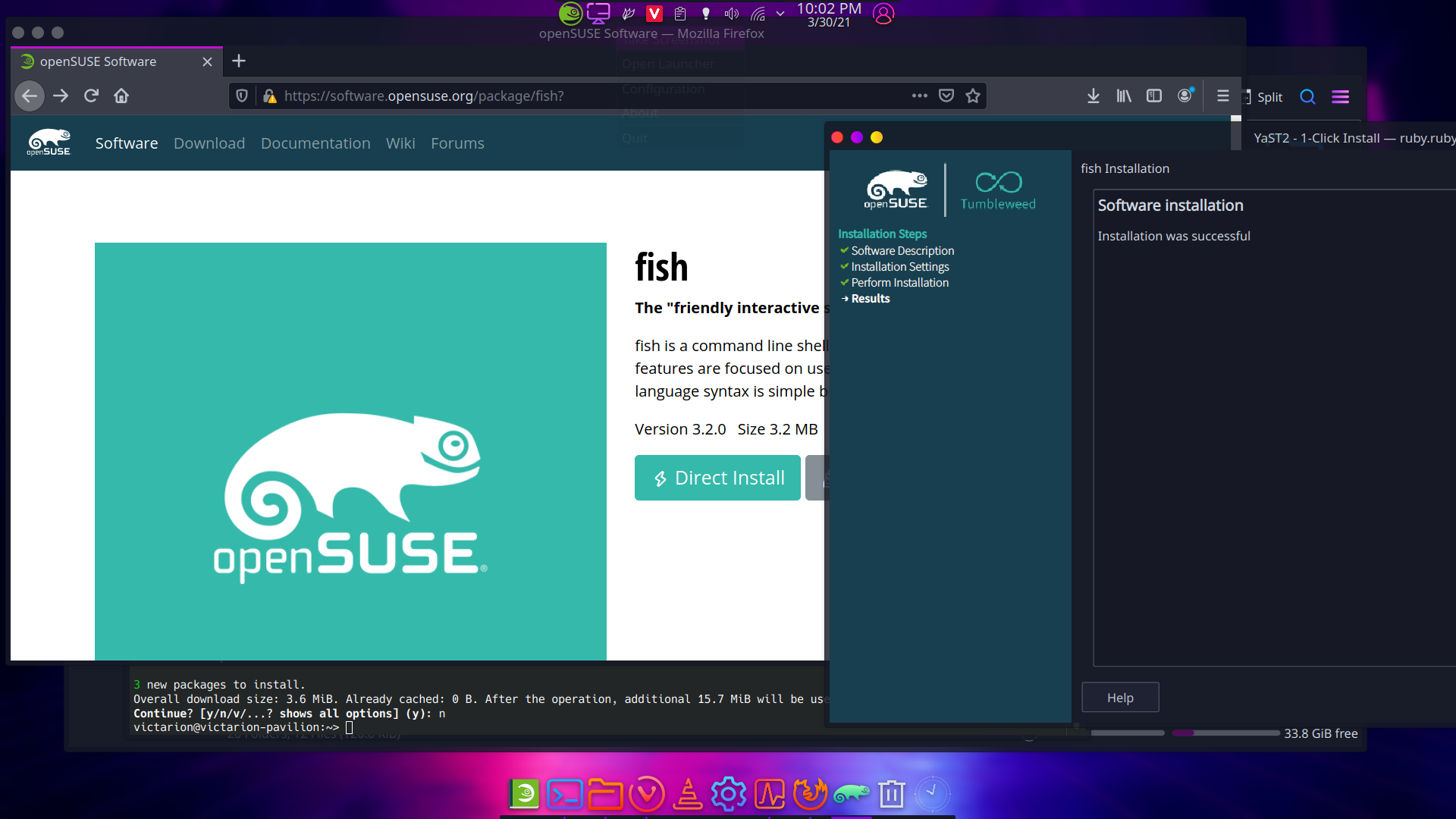This screenshot has width=1456, height=819.
Task: Open the lightbulb tray applet
Action: tap(706, 14)
